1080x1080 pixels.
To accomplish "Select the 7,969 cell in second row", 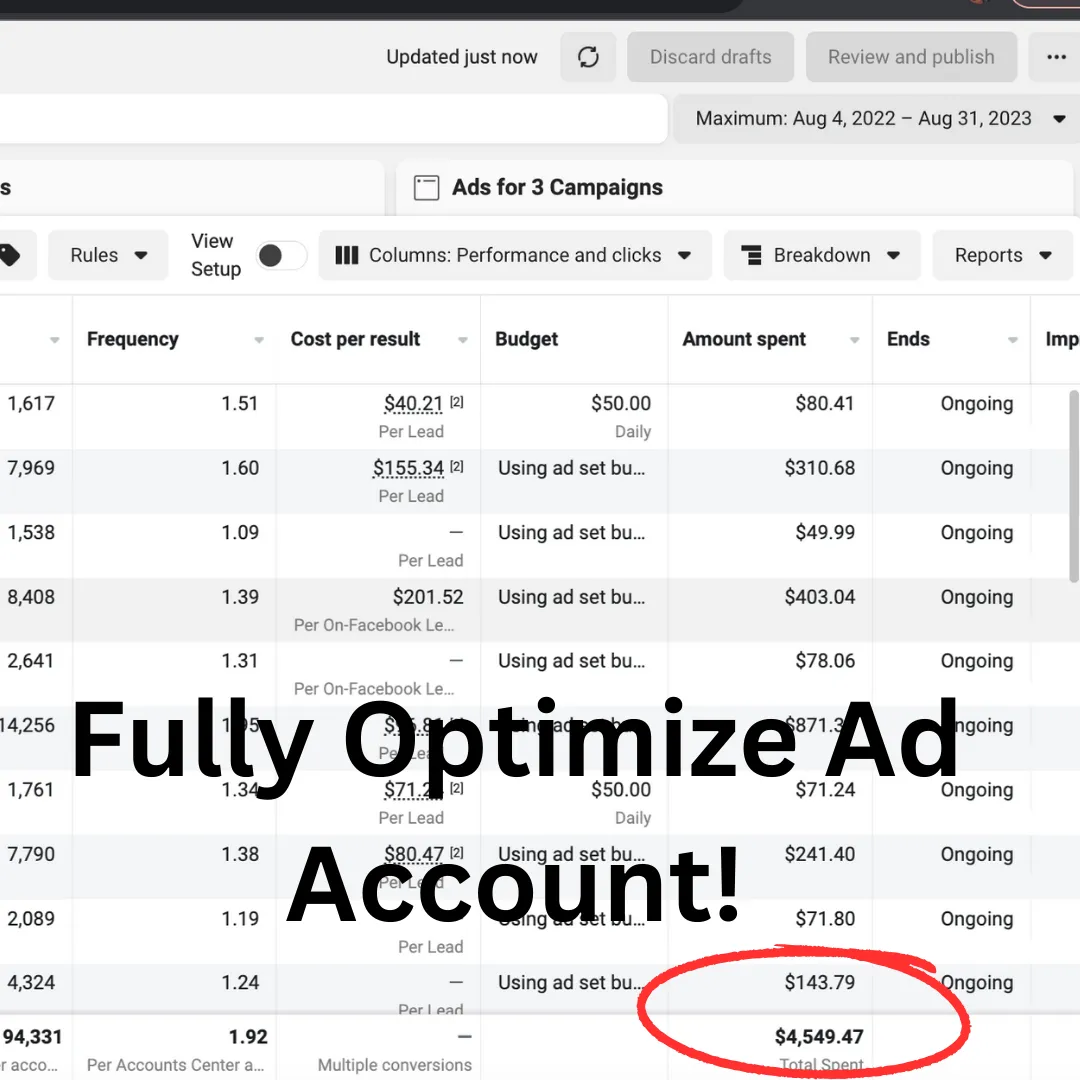I will coord(31,468).
